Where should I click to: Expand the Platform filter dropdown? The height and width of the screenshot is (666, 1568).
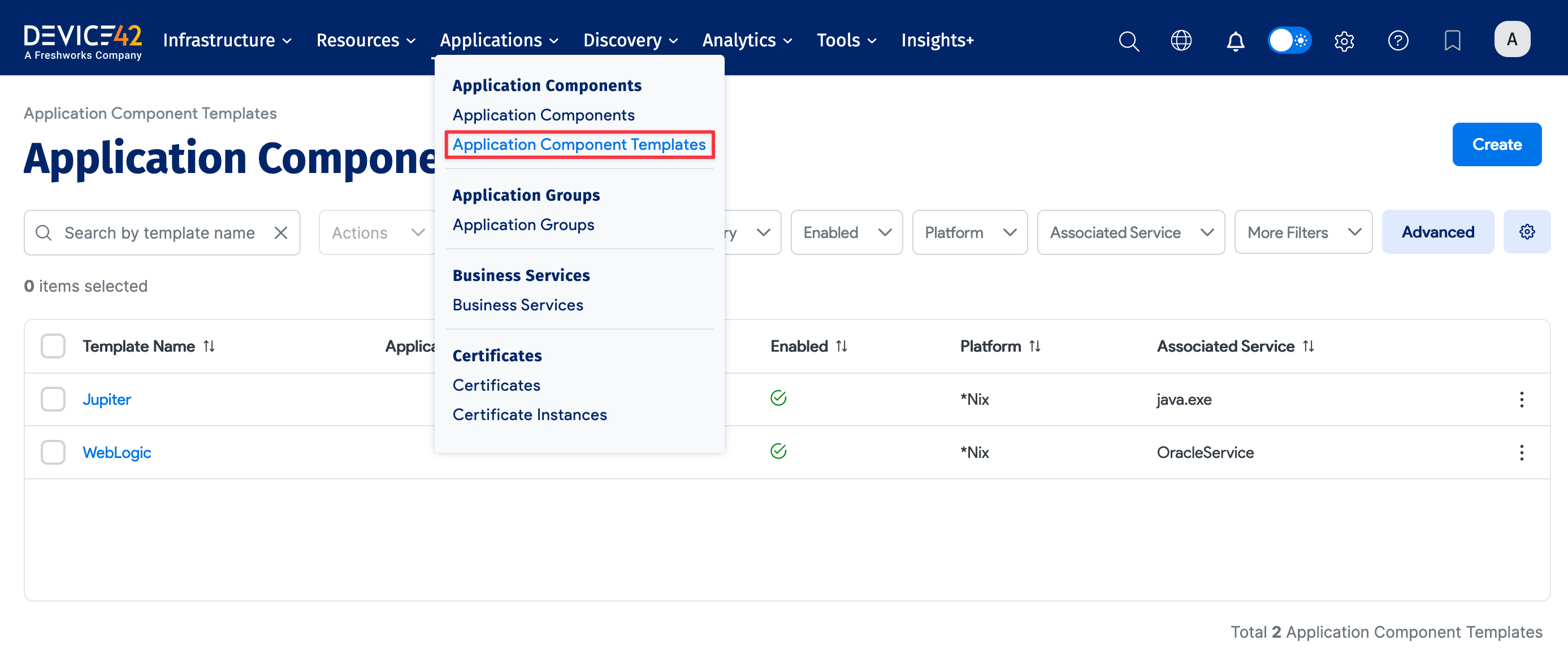click(x=969, y=232)
